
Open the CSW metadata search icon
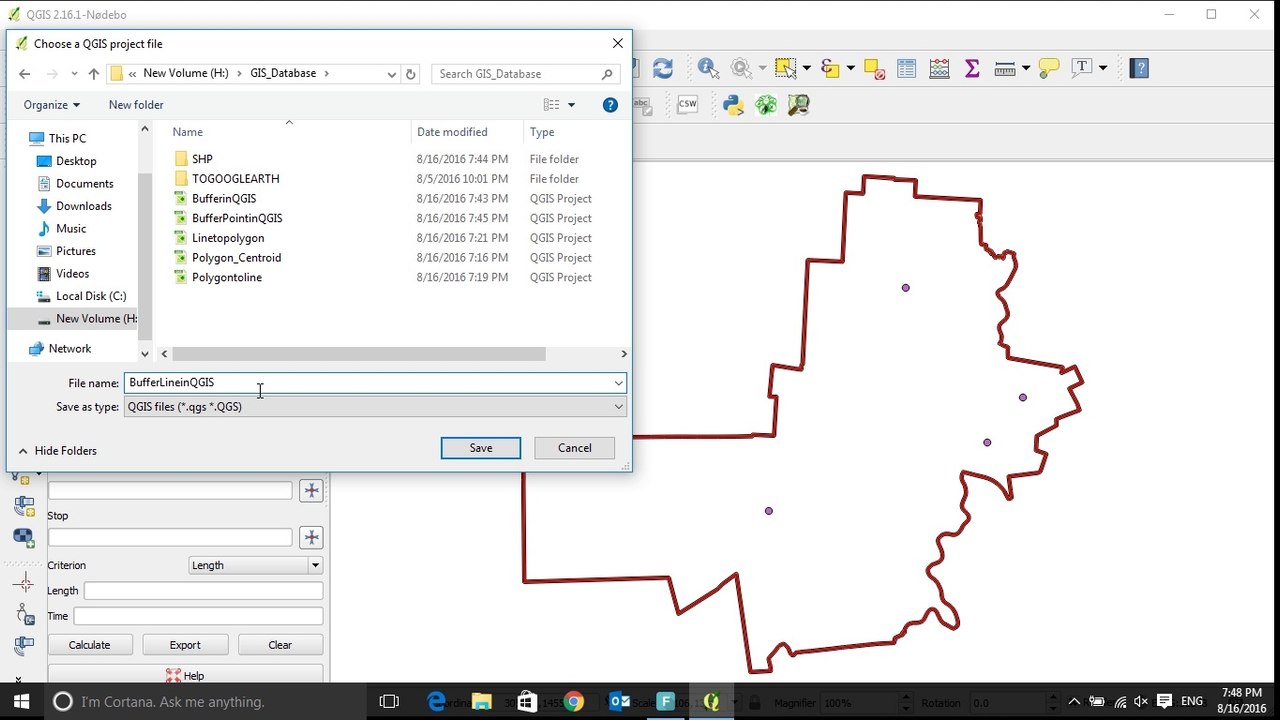point(687,105)
